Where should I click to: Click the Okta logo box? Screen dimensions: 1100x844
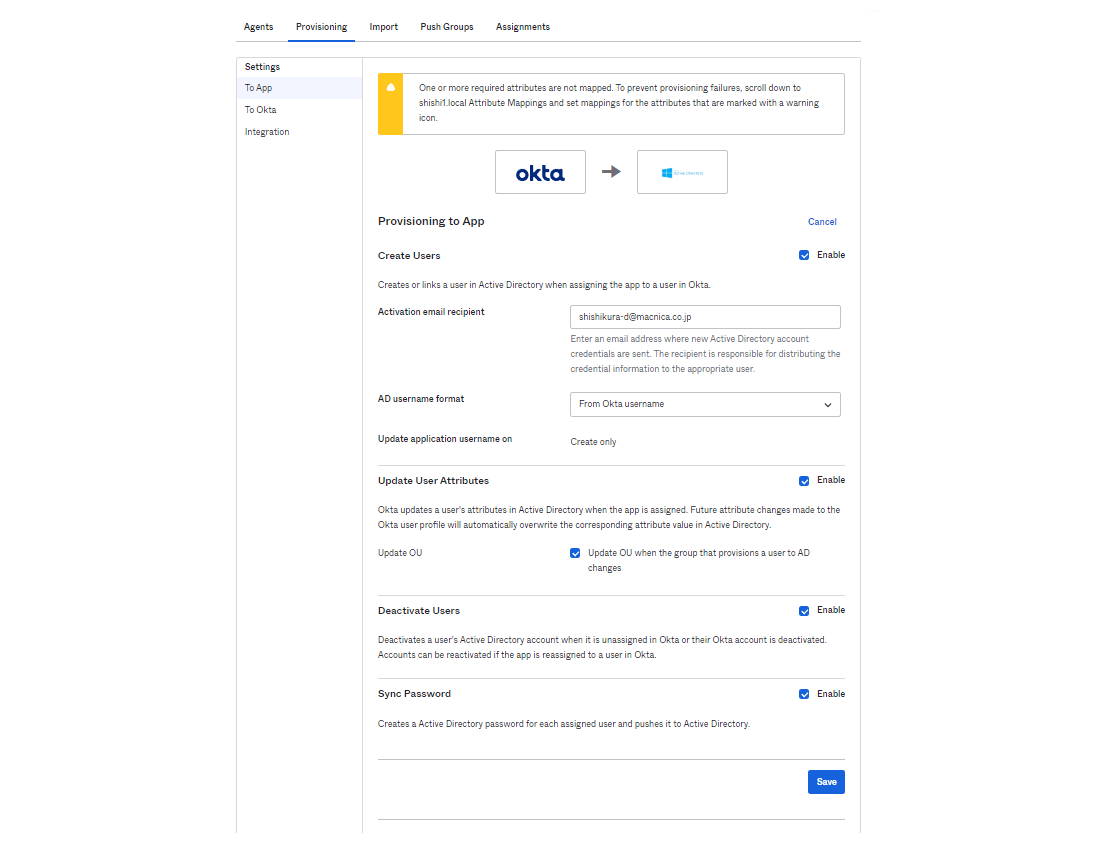540,172
